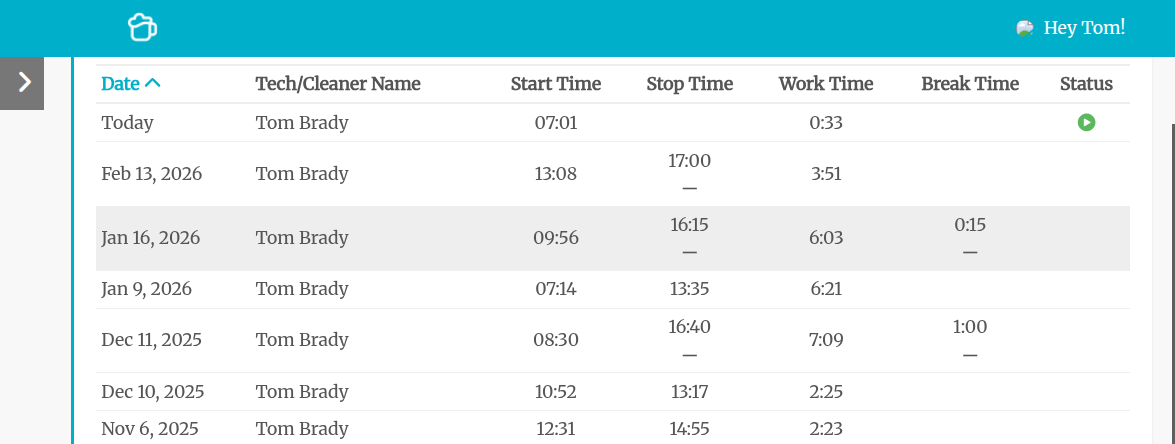Image resolution: width=1175 pixels, height=444 pixels.
Task: Select the Nov 6, 2025 entry
Action: tap(149, 429)
